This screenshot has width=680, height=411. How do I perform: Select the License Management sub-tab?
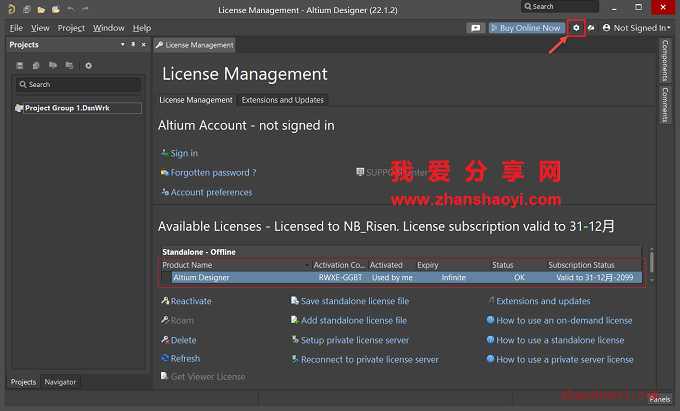tap(196, 100)
